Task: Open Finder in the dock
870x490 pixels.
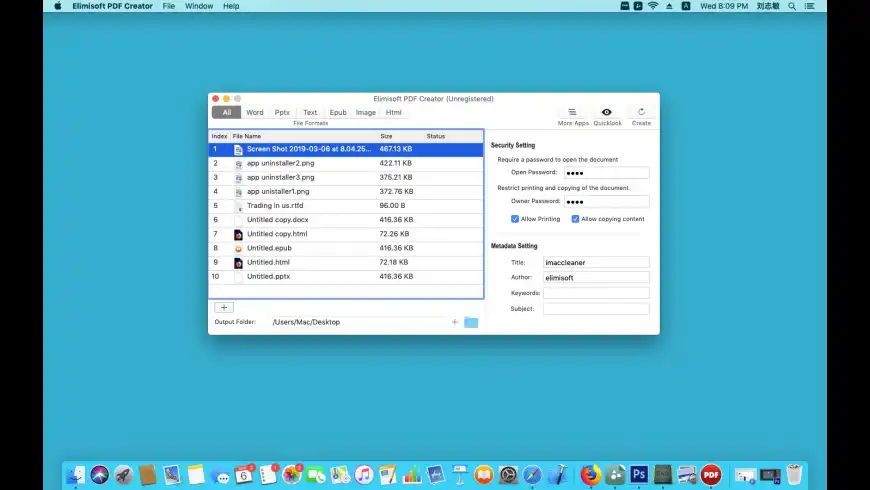Action: [76, 475]
